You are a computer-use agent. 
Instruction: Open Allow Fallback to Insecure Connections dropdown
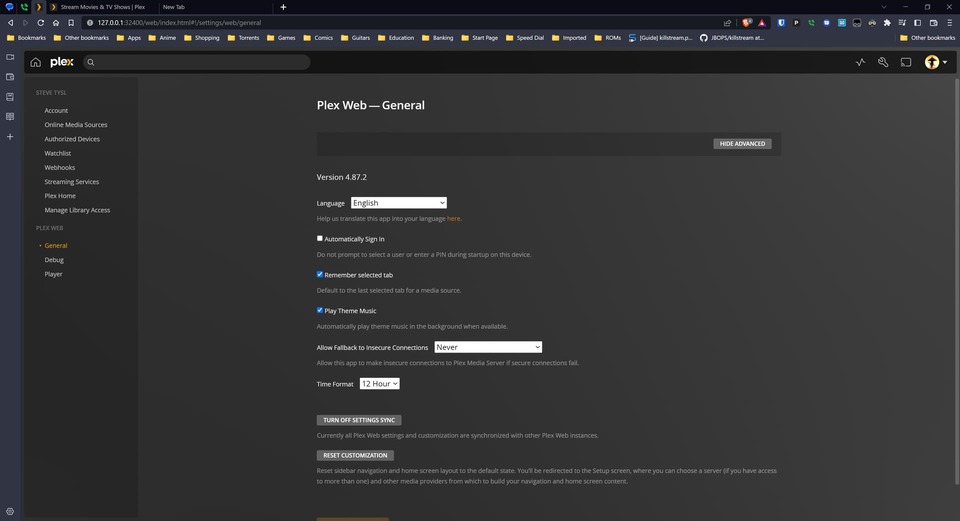pyautogui.click(x=488, y=347)
